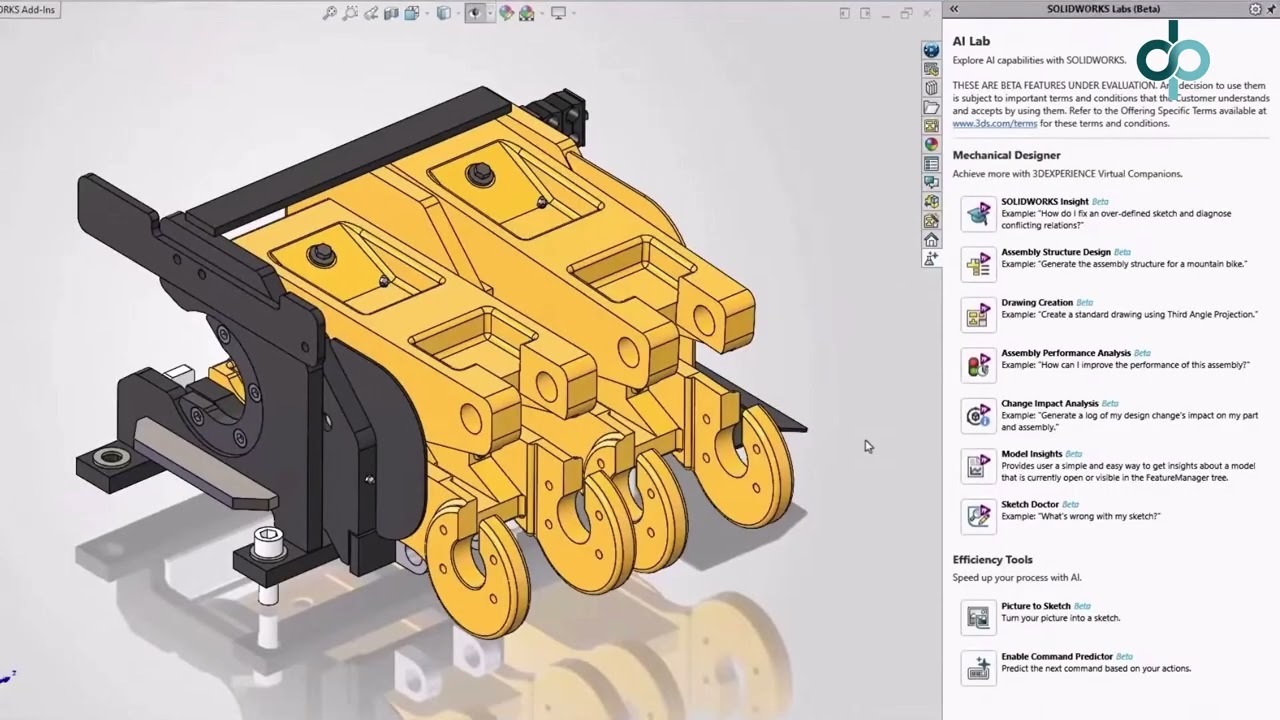
Task: Click the "Speed up your process with AI." text
Action: pyautogui.click(x=1016, y=577)
